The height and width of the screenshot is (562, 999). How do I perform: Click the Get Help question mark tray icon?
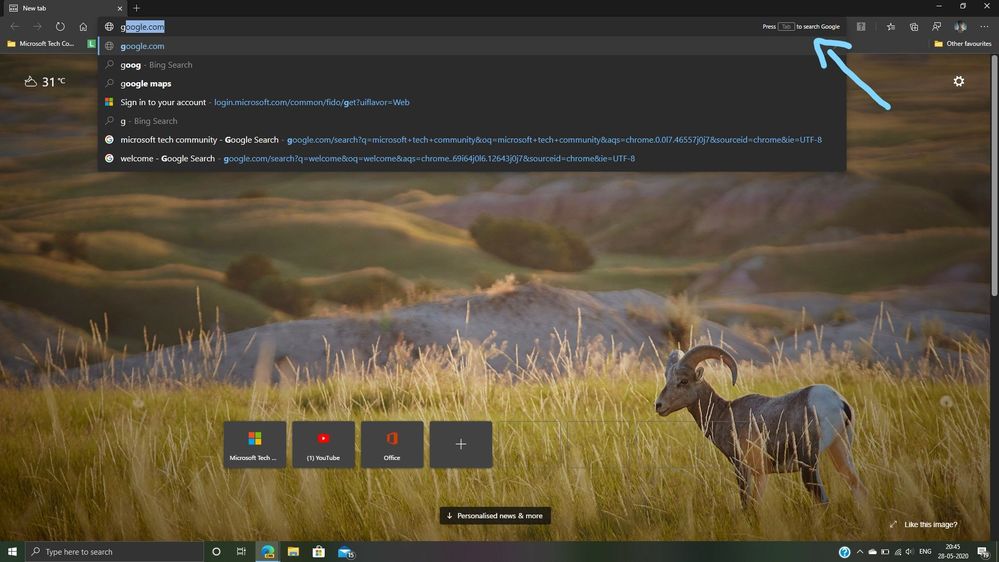pos(844,552)
